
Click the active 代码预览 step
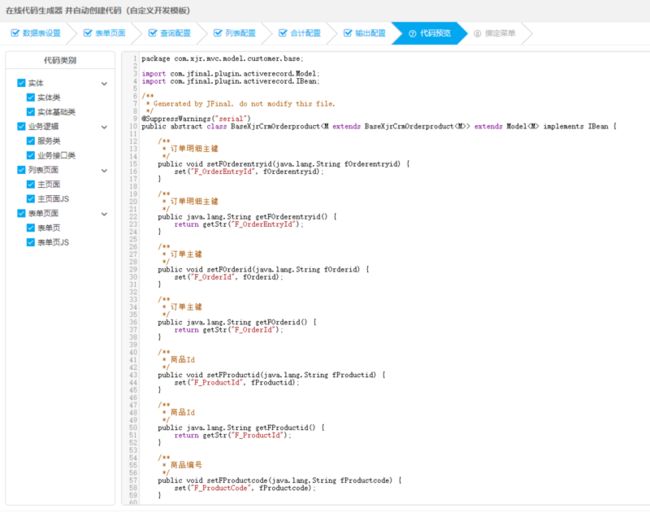(x=429, y=33)
